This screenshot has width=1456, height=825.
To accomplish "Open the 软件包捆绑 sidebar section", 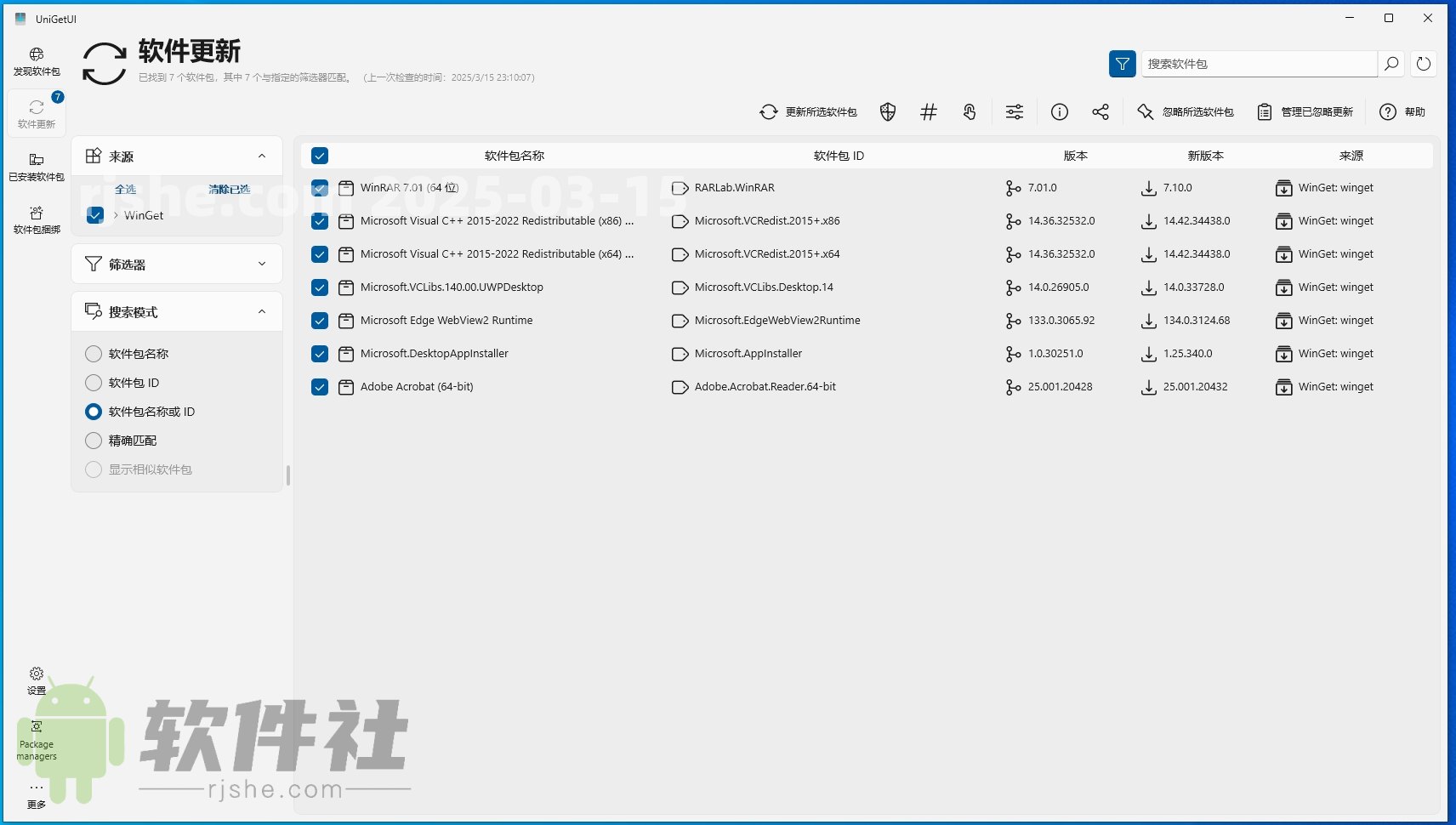I will (x=37, y=219).
